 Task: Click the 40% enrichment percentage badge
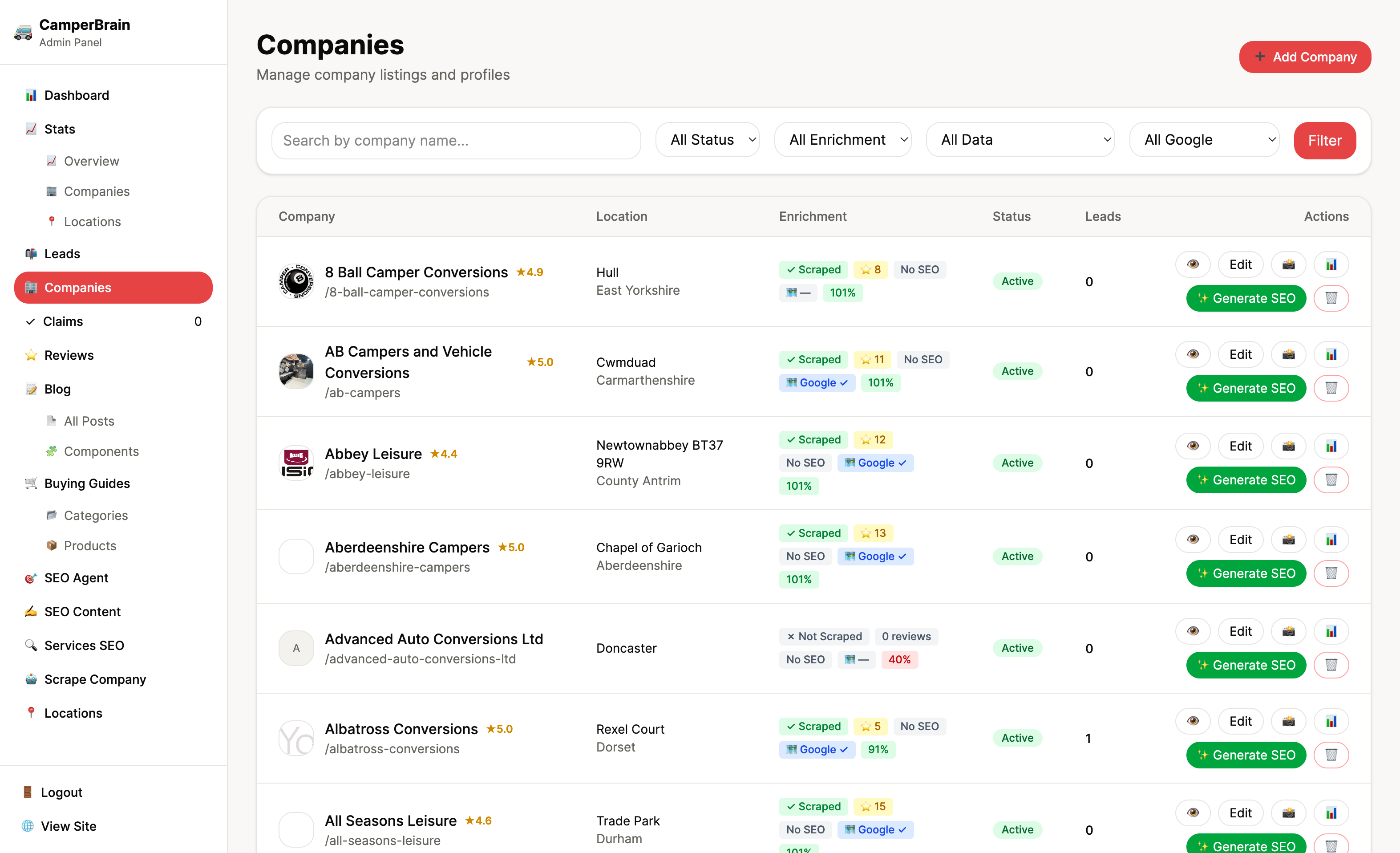point(900,659)
